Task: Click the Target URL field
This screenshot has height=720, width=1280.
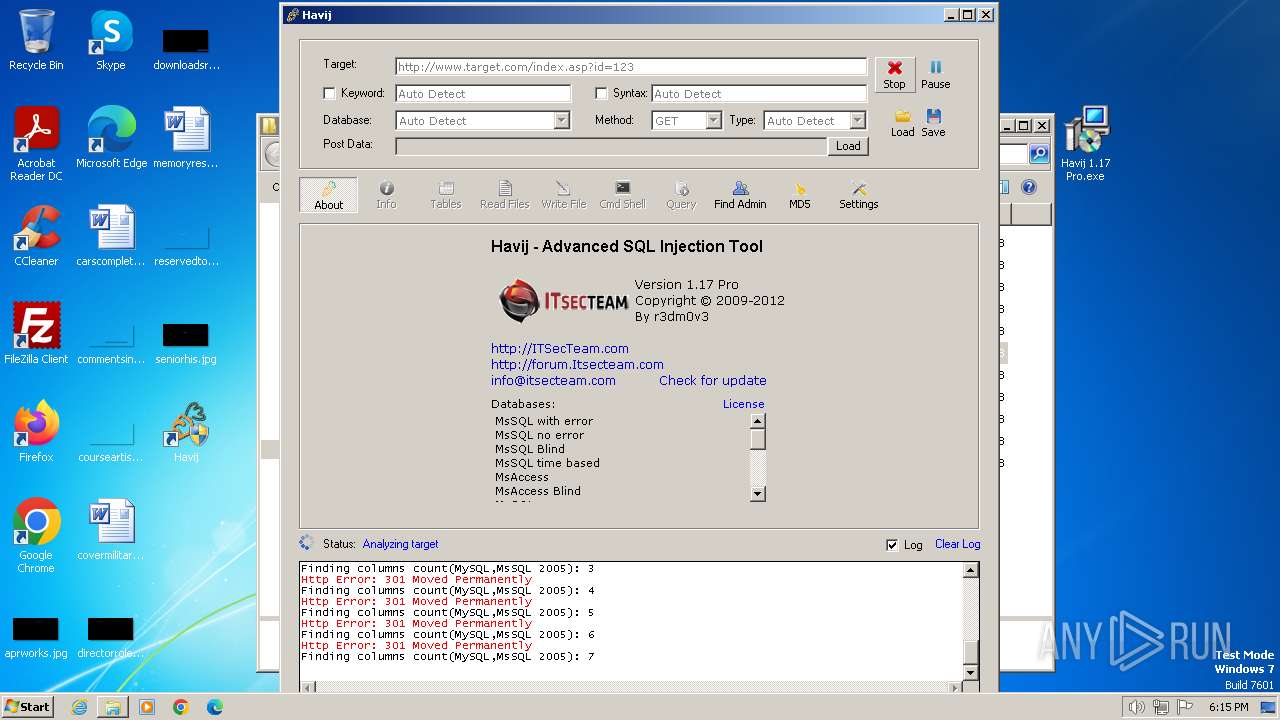Action: pos(631,67)
